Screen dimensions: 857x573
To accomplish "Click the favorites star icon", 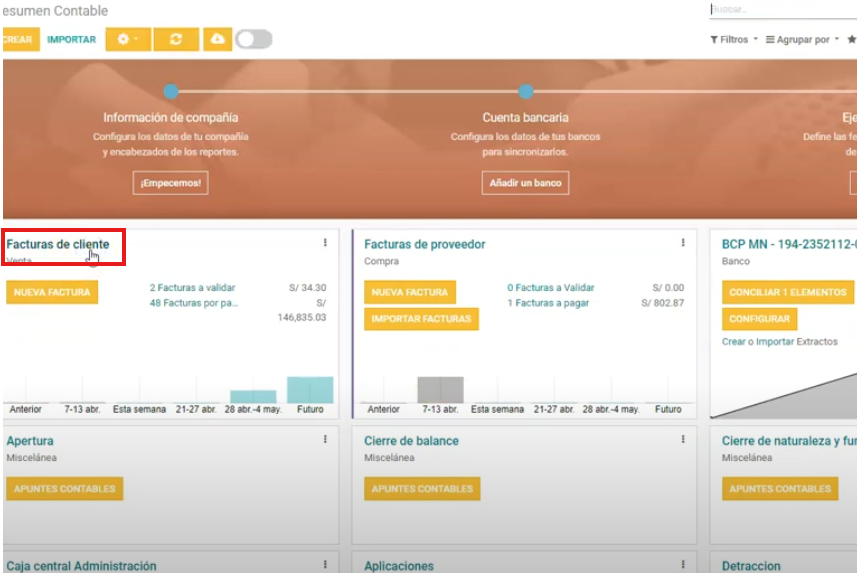I will click(x=851, y=40).
